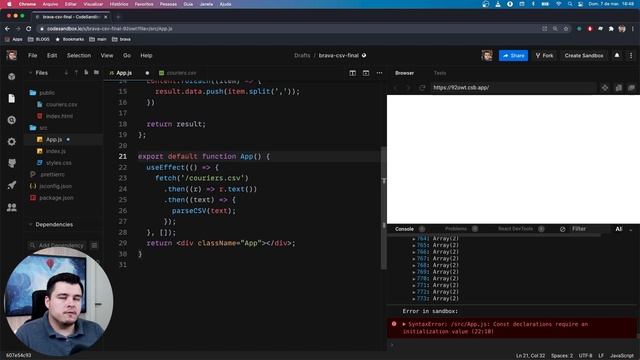Open the Live collaboration people panel

point(11,207)
